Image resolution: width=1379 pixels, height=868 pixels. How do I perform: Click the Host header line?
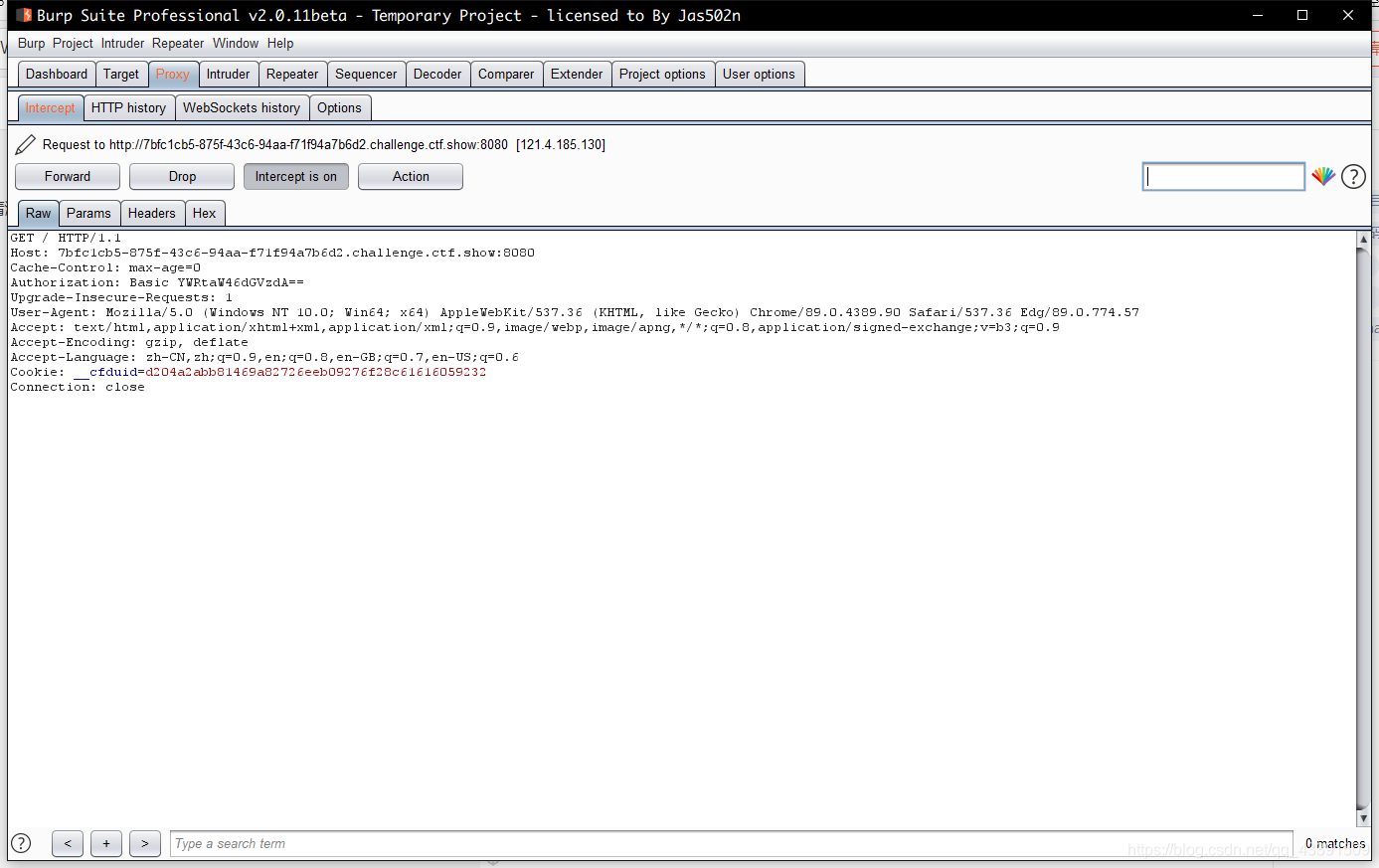tap(272, 253)
